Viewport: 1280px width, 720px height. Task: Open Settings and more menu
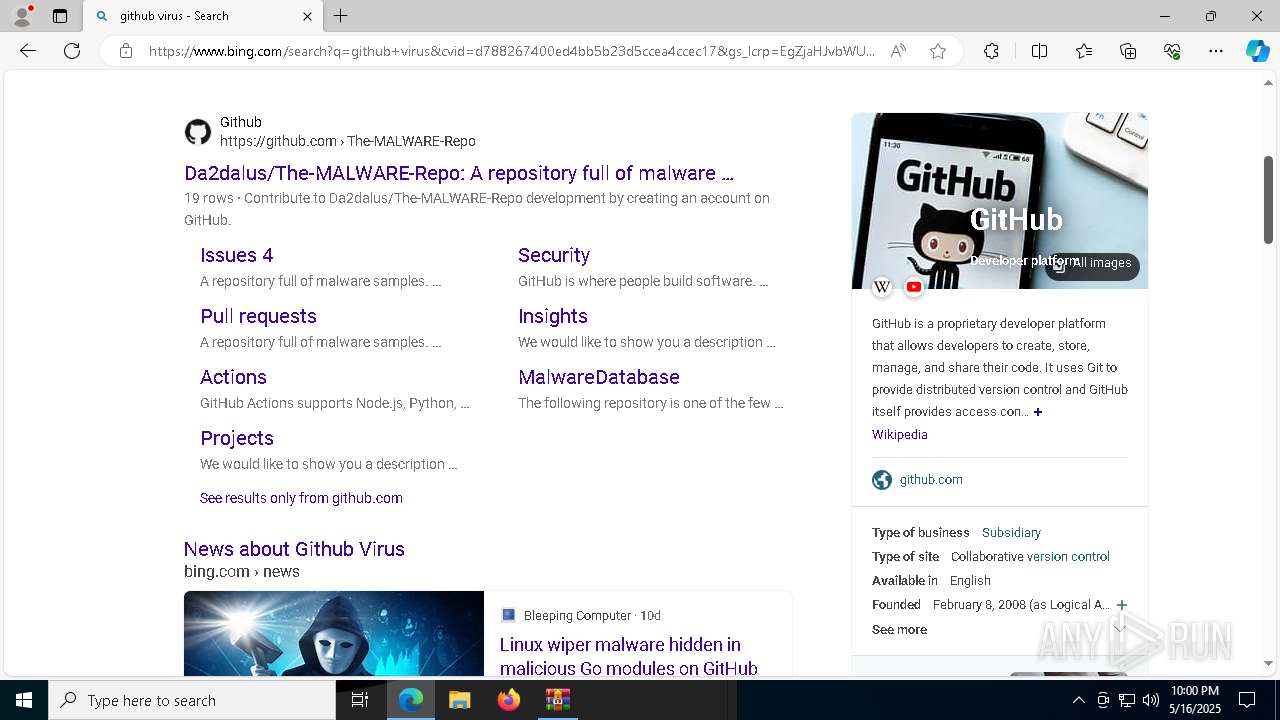click(x=1216, y=51)
